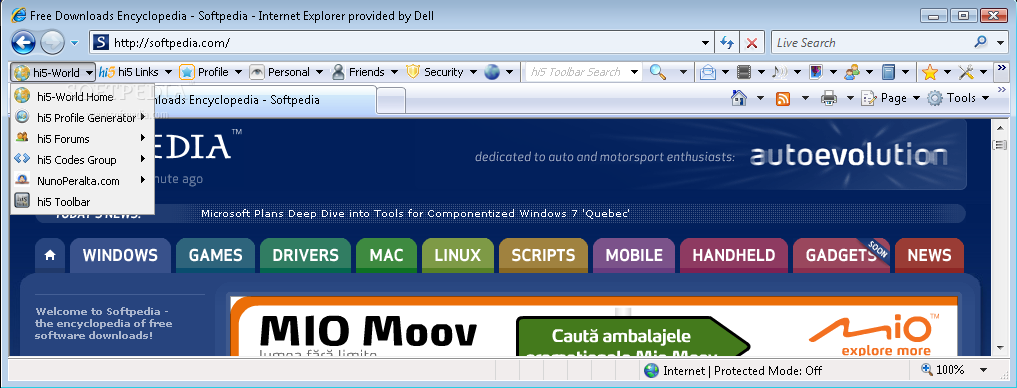1017x388 pixels.
Task: Open hi5 Profile Generator submenu
Action: point(82,118)
